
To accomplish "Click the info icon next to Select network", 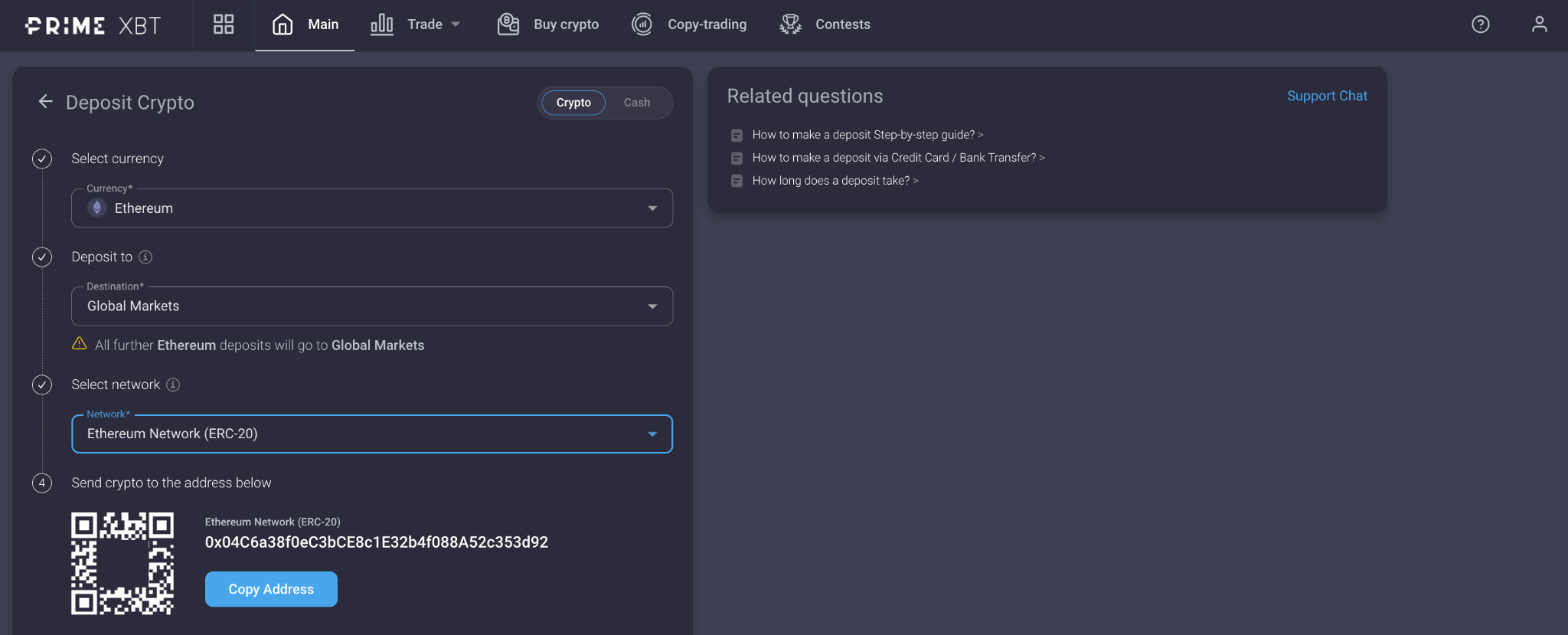I will point(173,385).
